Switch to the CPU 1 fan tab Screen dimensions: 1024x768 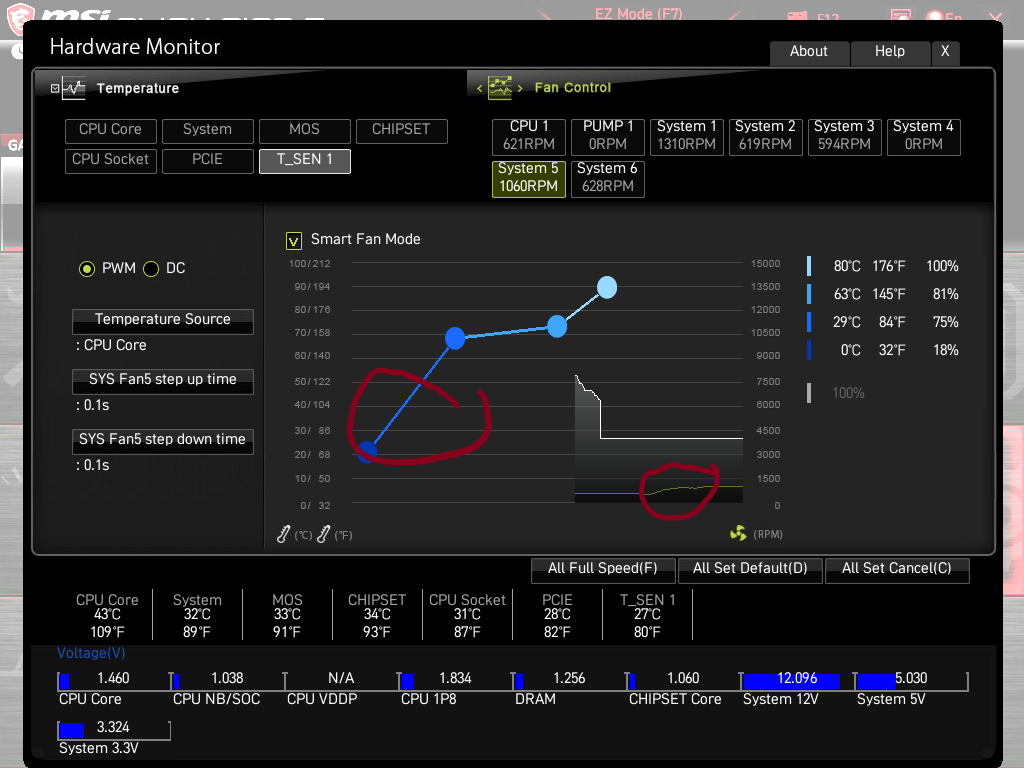click(x=529, y=136)
